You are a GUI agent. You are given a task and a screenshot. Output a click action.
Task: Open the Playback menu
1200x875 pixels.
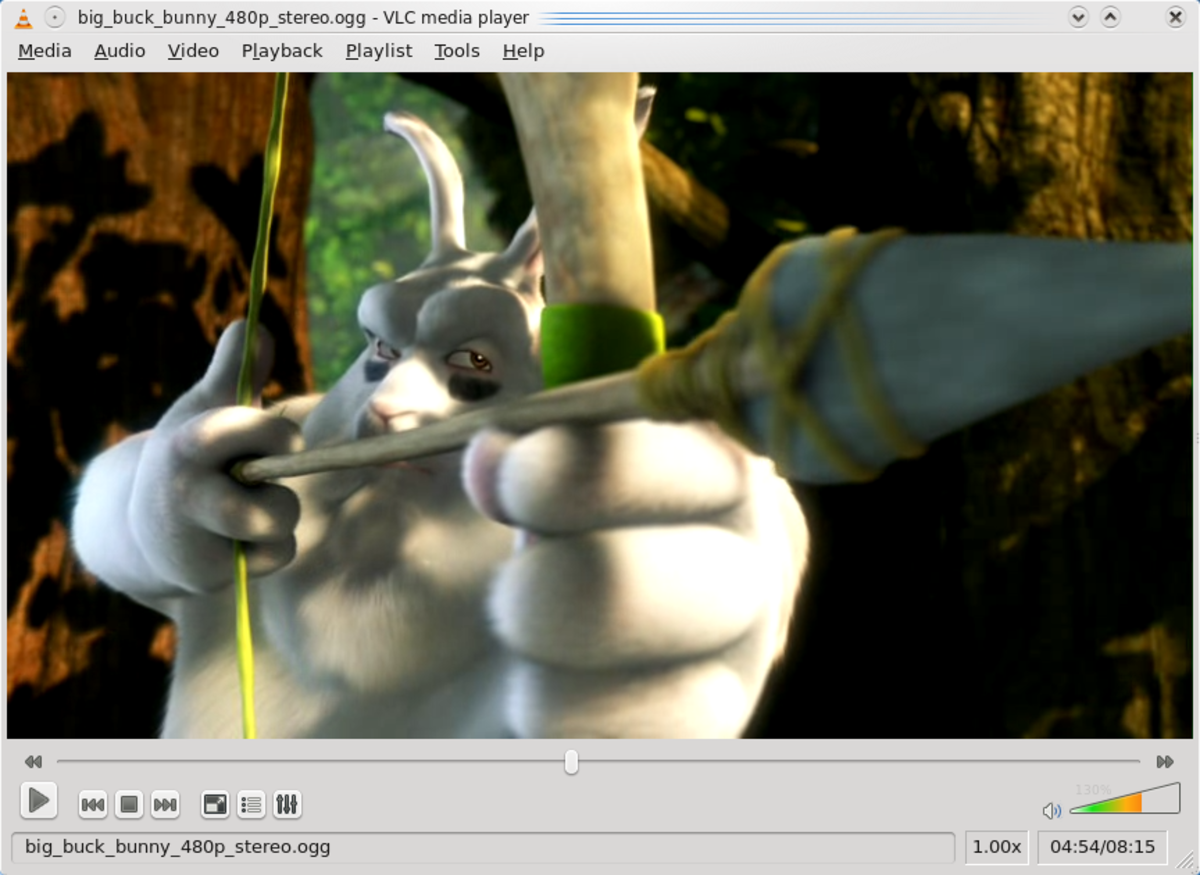click(282, 51)
